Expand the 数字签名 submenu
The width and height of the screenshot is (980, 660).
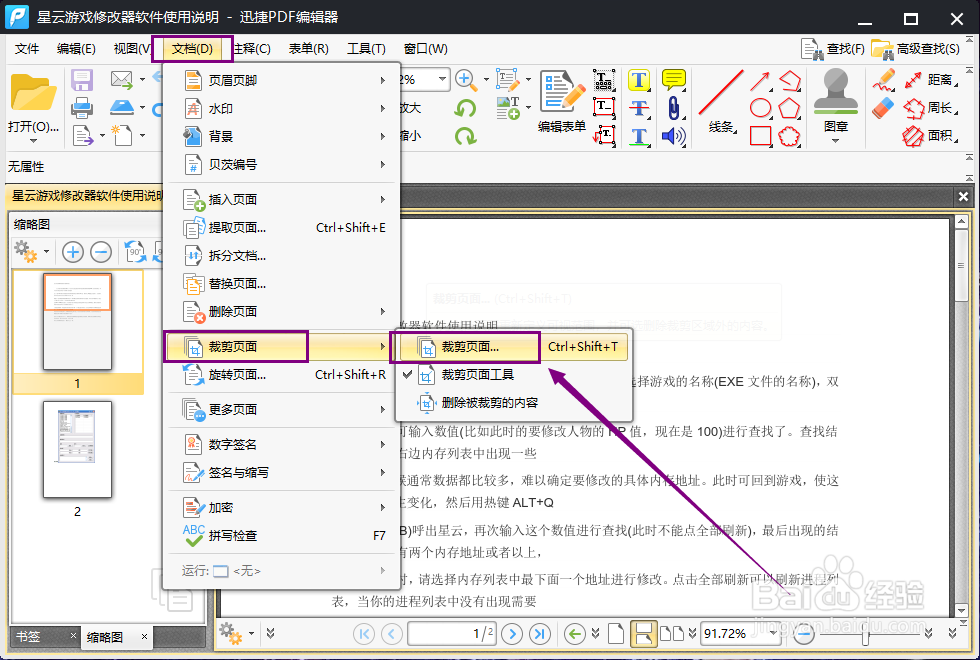pyautogui.click(x=281, y=445)
